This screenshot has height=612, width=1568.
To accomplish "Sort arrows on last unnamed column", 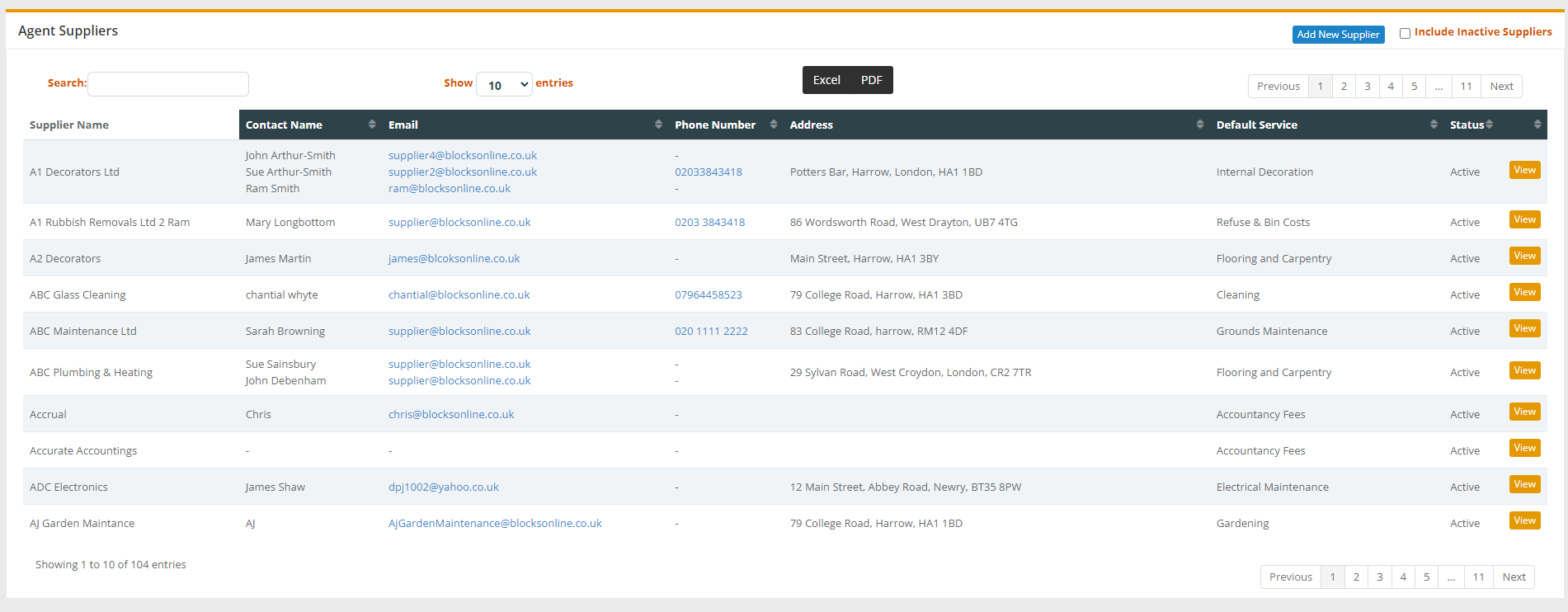I will (x=1537, y=125).
